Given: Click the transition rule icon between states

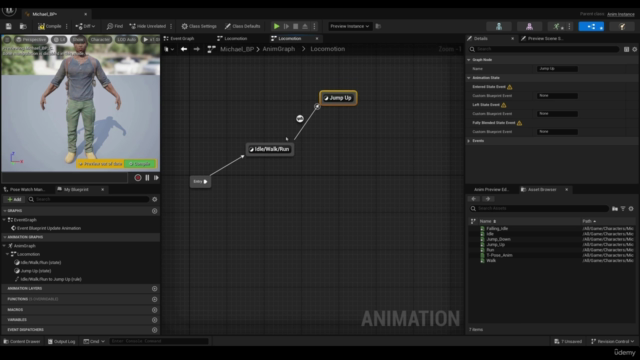Looking at the screenshot, I should 300,118.
